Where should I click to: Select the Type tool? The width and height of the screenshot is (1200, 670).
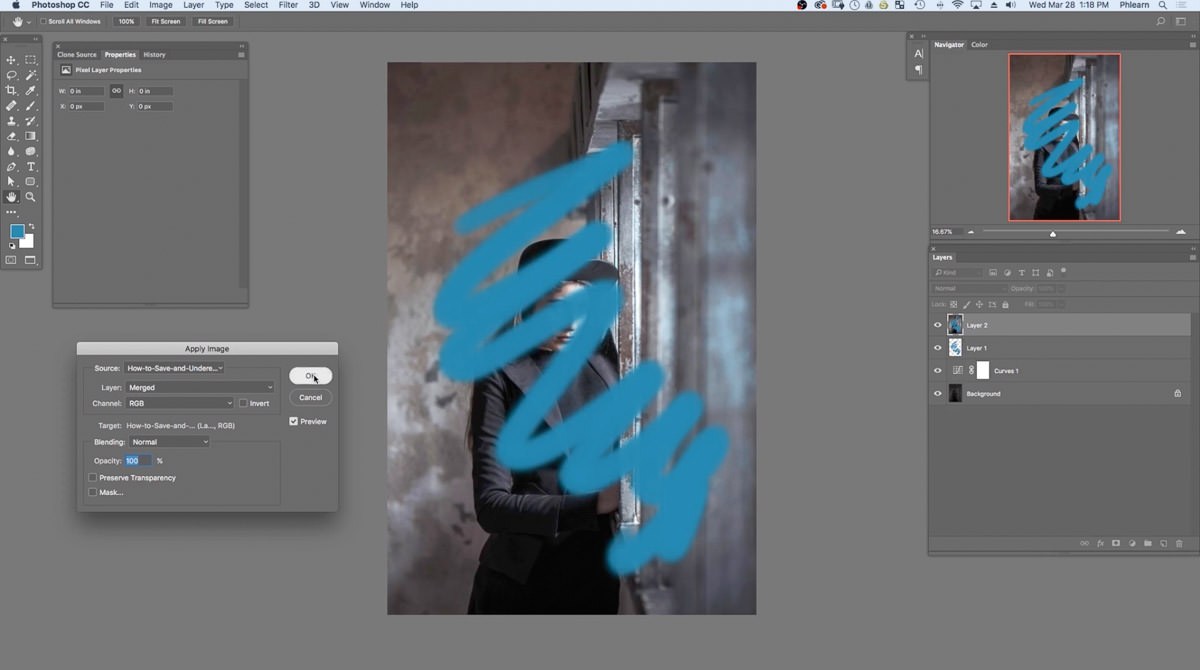point(31,166)
